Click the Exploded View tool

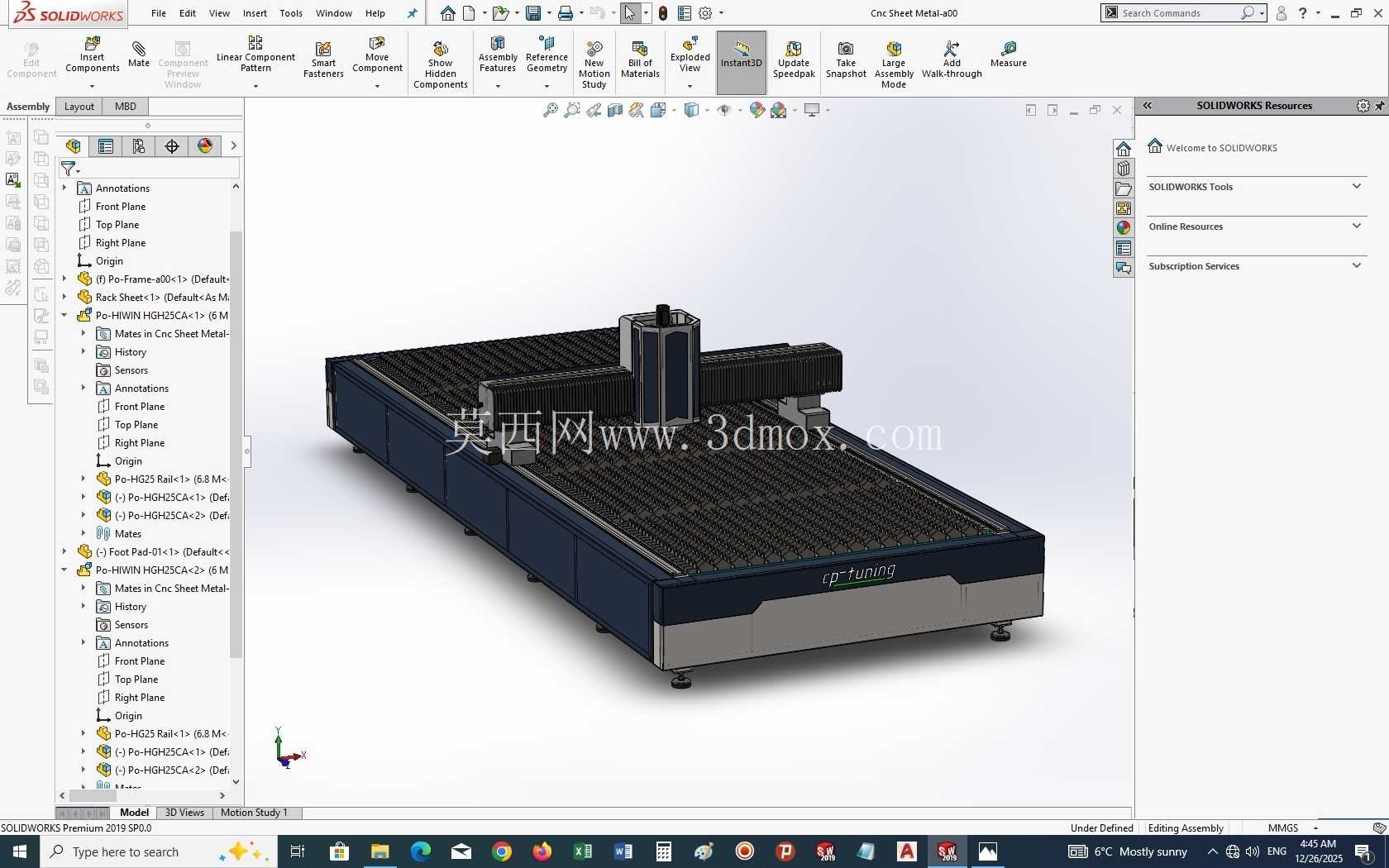click(x=690, y=55)
